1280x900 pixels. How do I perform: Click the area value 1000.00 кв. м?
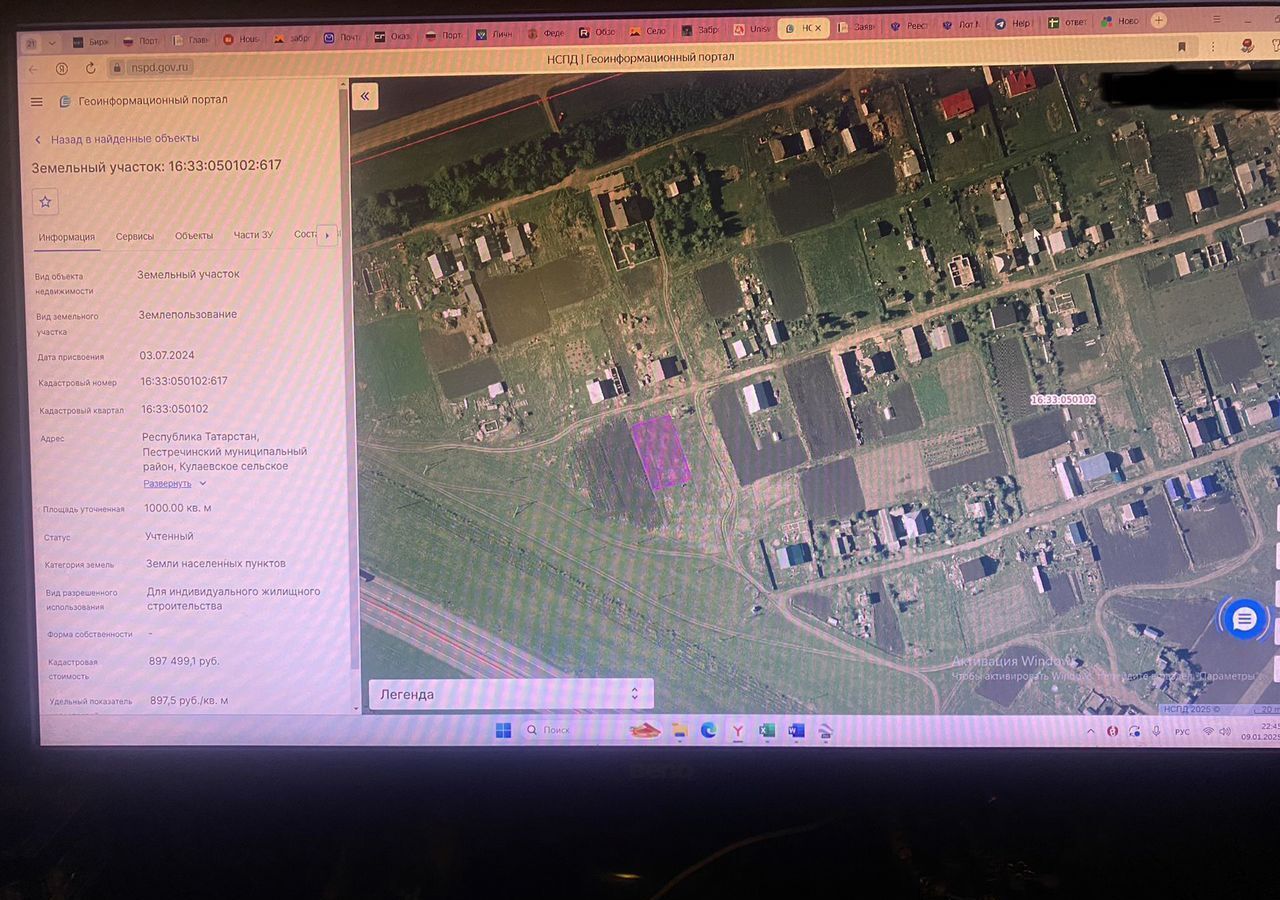tap(178, 508)
